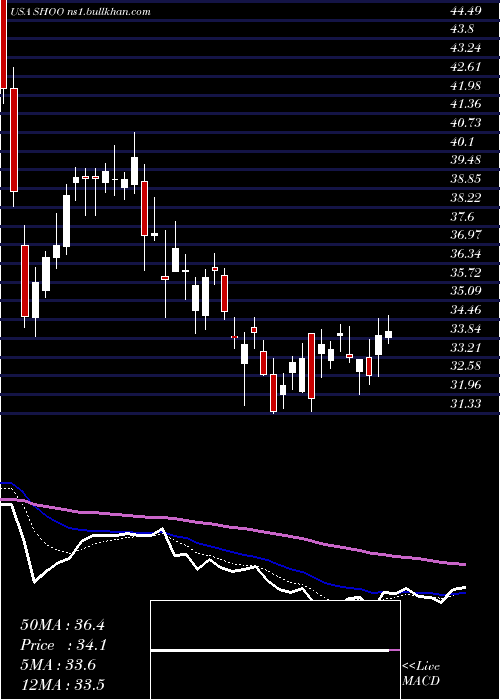
Task: Select the 31.96 price axis label
Action: pos(466,385)
